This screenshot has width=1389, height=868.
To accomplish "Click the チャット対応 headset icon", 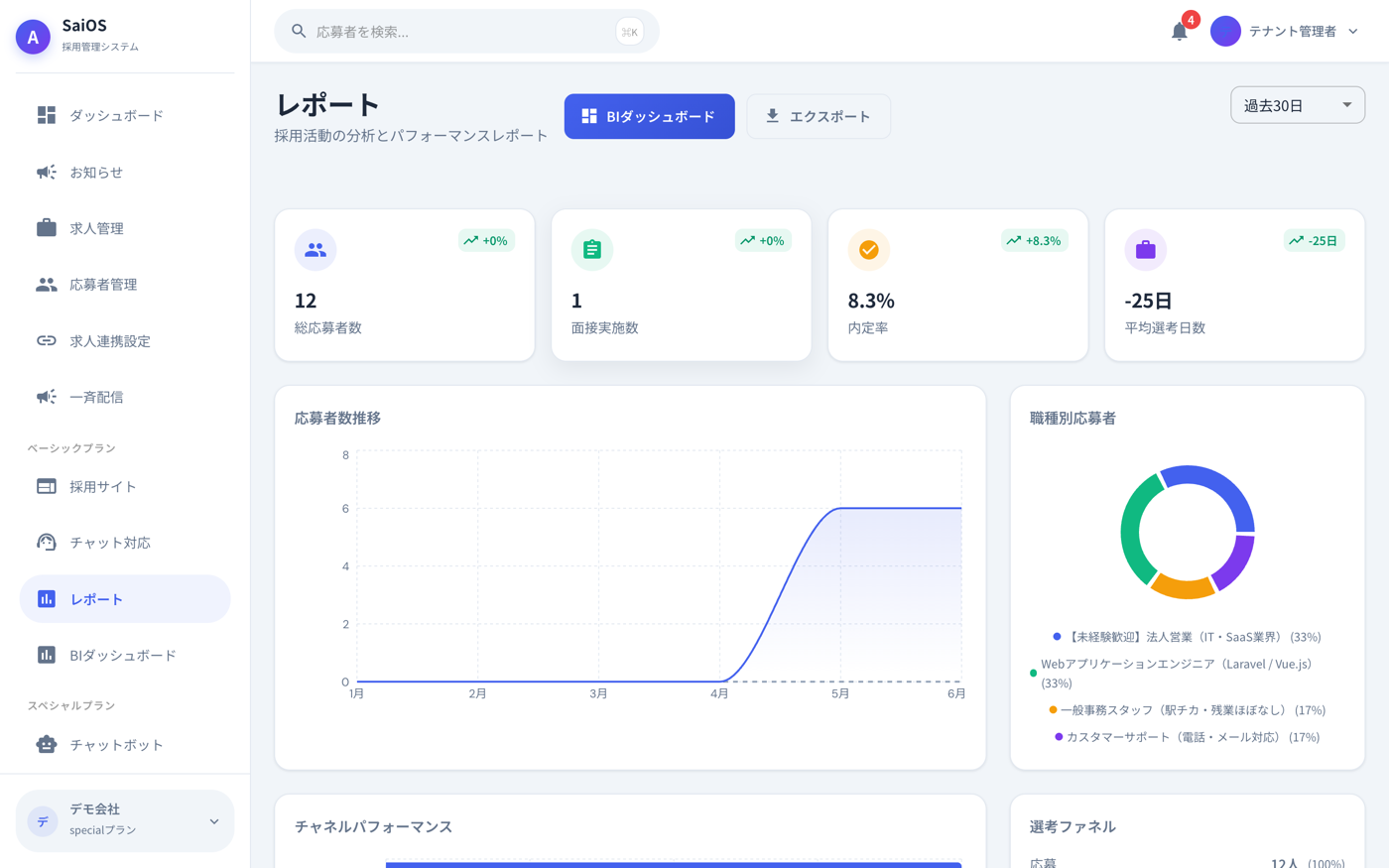I will pos(47,543).
